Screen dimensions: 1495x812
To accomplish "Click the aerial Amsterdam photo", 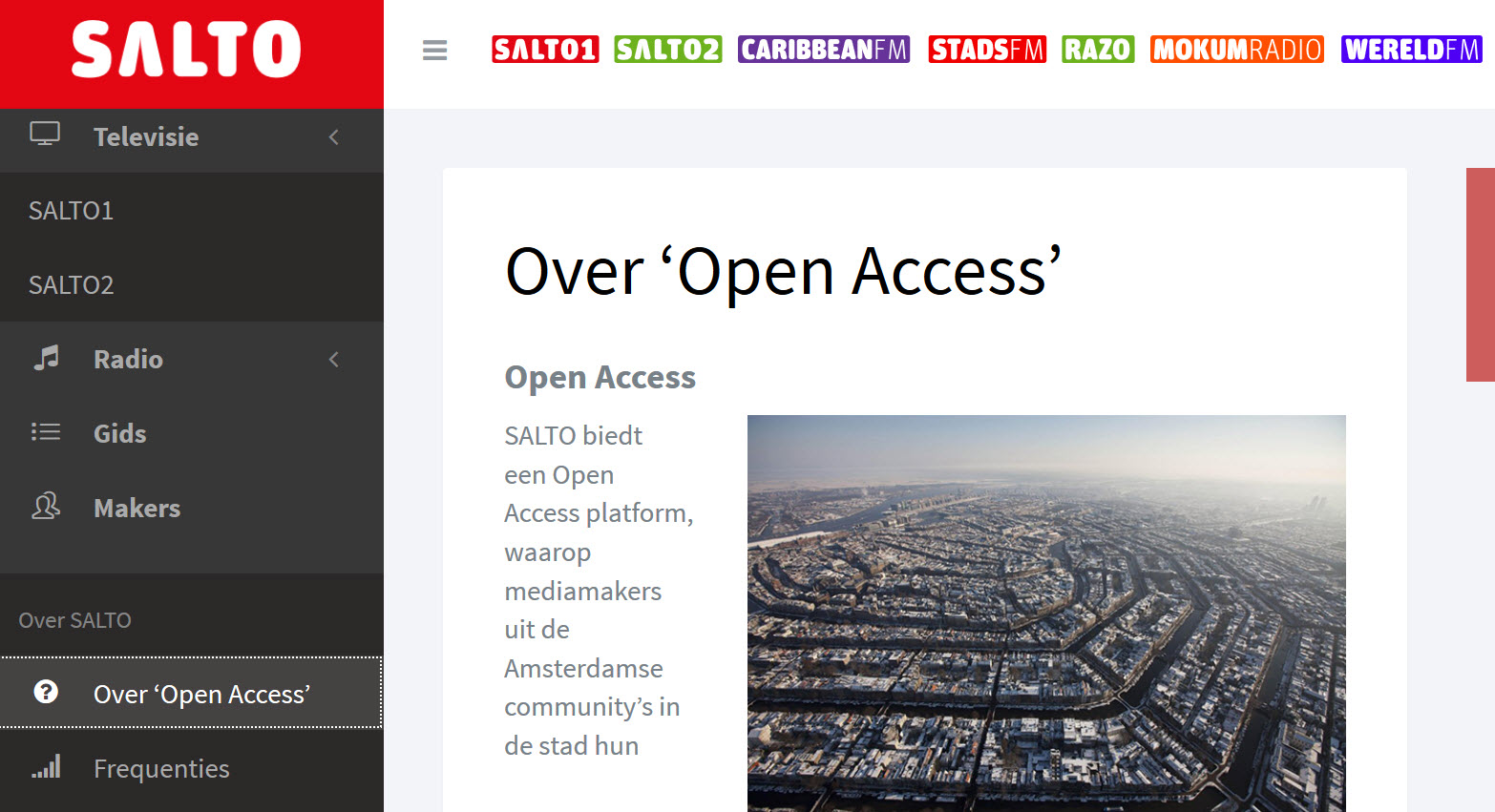I will coord(1046,614).
